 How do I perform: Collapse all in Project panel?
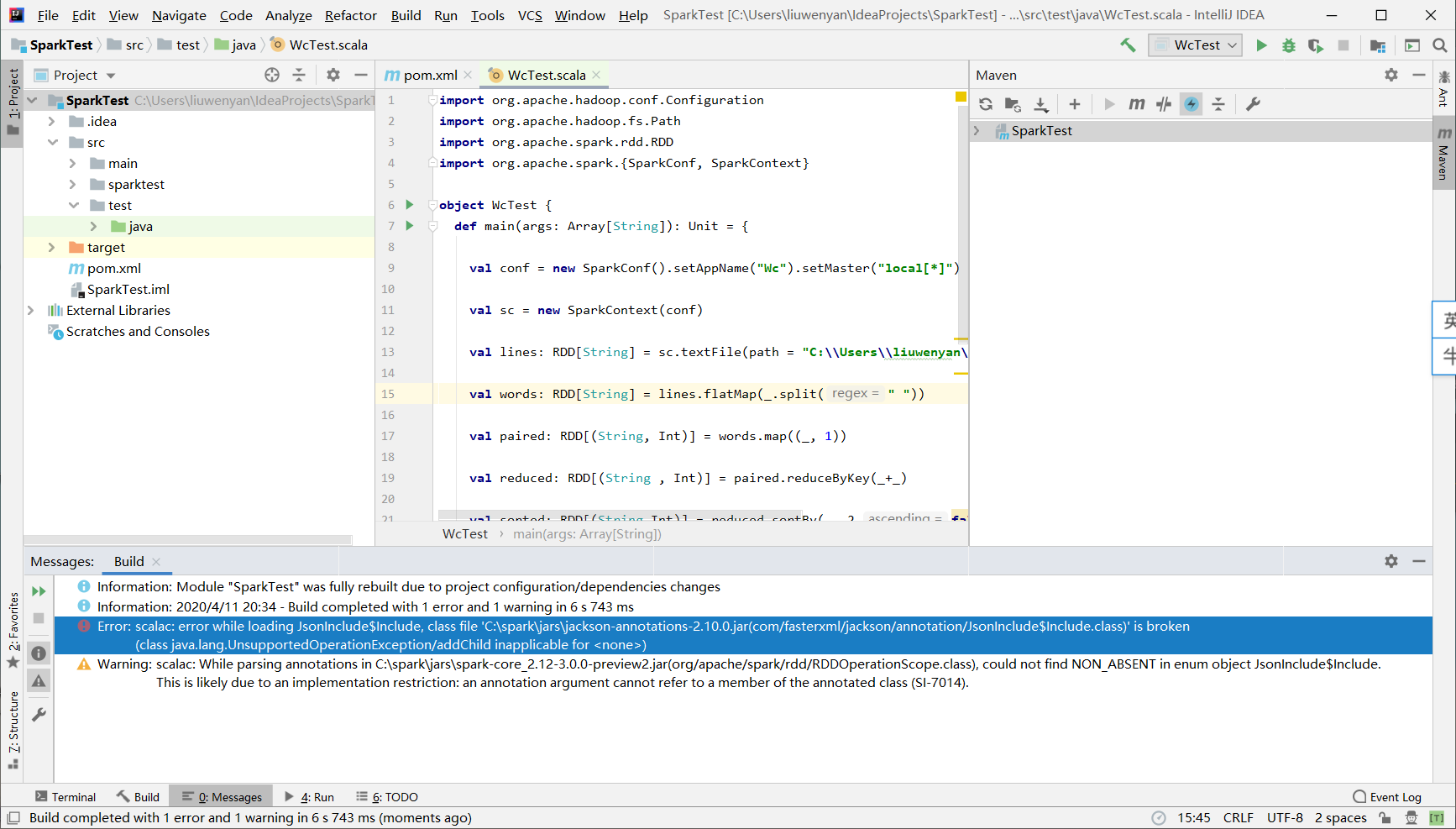click(299, 75)
